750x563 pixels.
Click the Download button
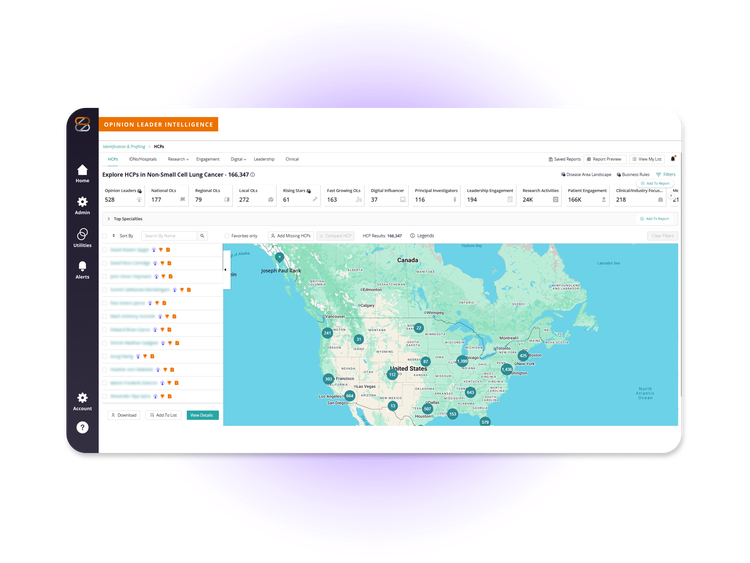click(x=124, y=415)
